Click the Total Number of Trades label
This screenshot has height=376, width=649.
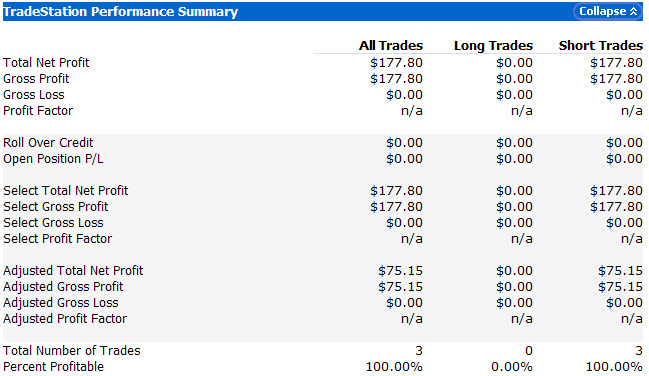pyautogui.click(x=72, y=350)
